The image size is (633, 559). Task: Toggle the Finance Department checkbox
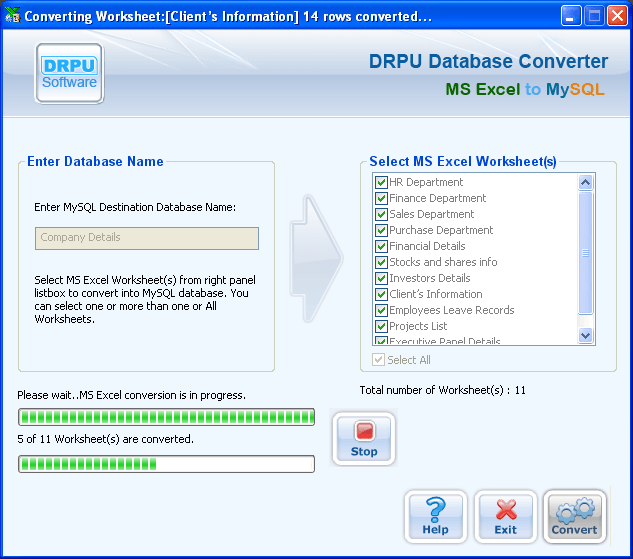381,198
